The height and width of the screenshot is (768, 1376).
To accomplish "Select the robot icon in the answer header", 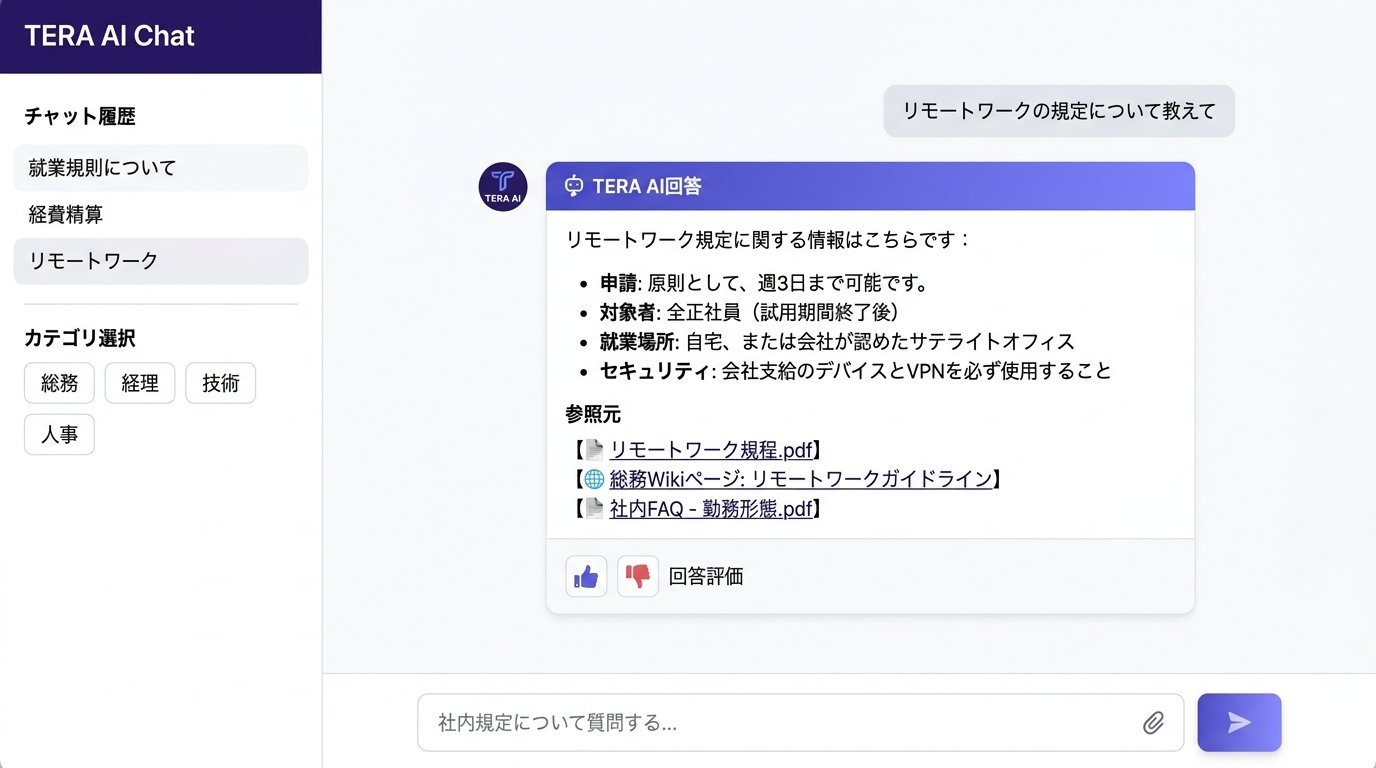I will [572, 186].
